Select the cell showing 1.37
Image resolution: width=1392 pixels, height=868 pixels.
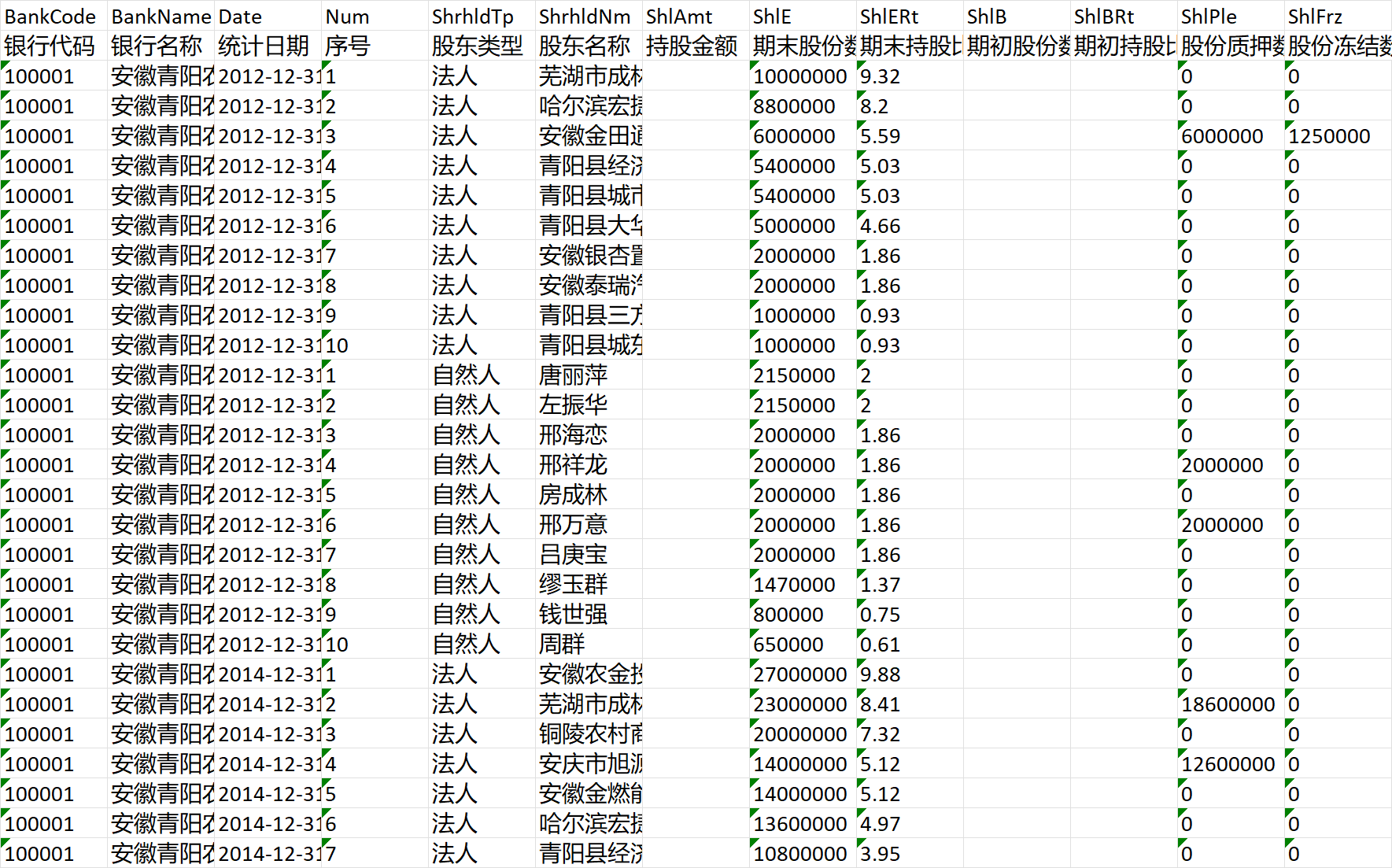(910, 584)
